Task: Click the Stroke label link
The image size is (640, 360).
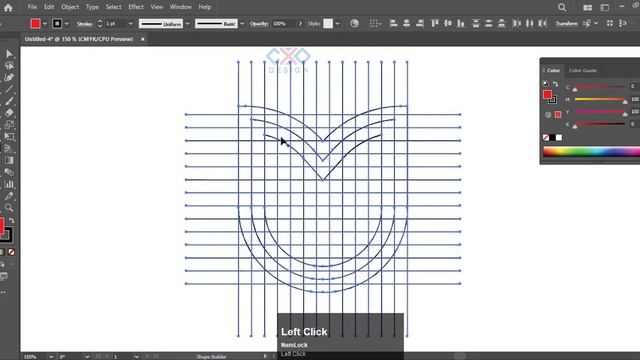Action: pyautogui.click(x=85, y=24)
